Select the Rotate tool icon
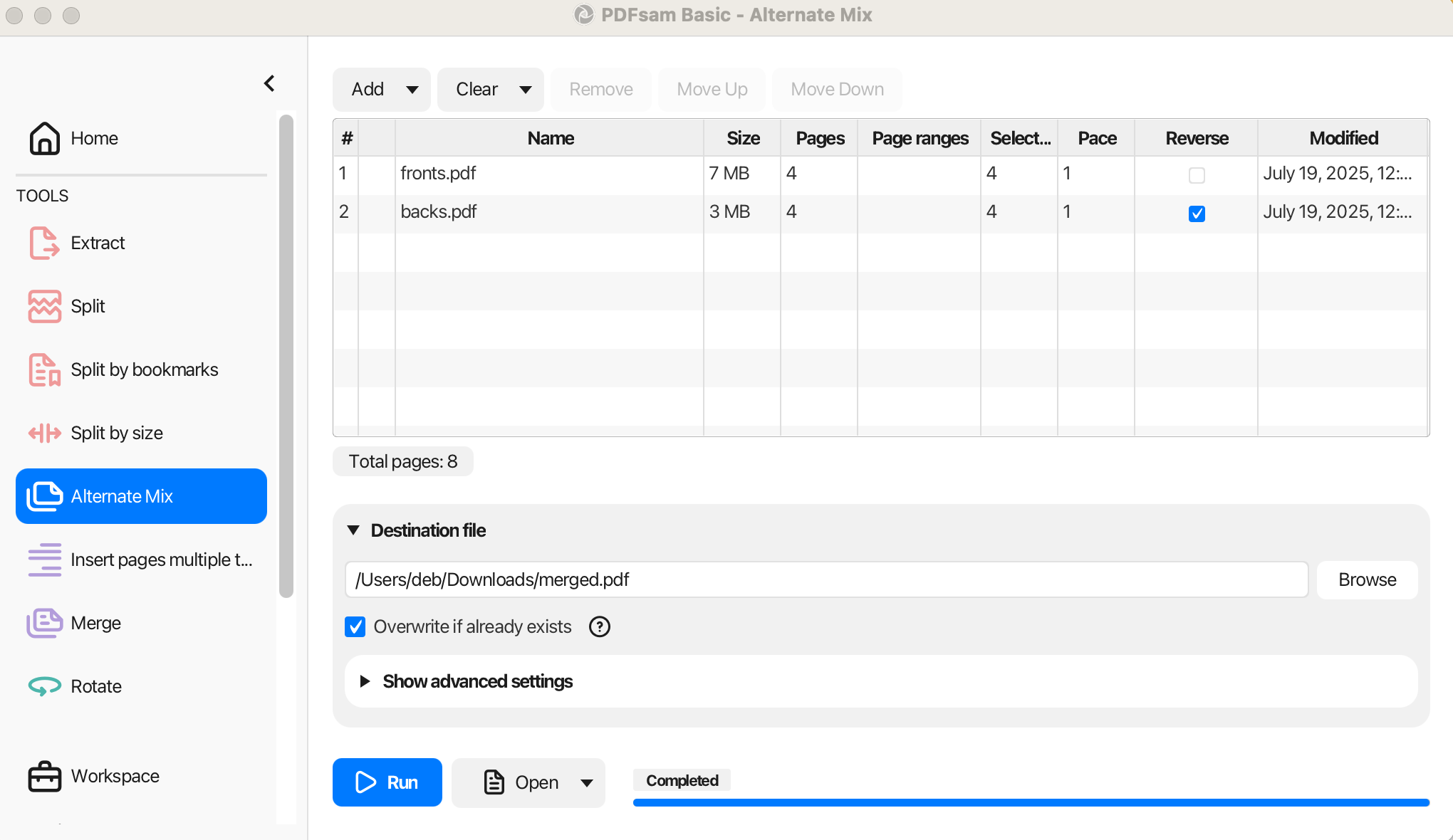The width and height of the screenshot is (1453, 840). [44, 686]
